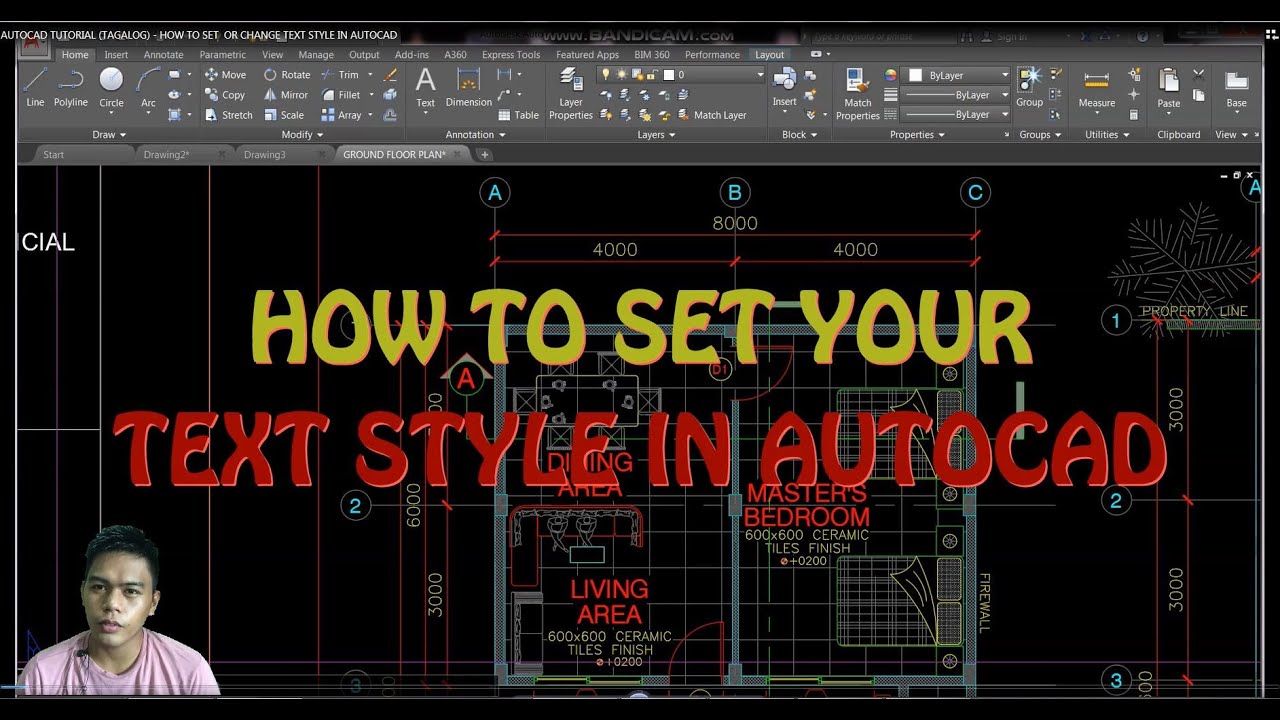
Task: Click the Group tool
Action: point(1029,87)
